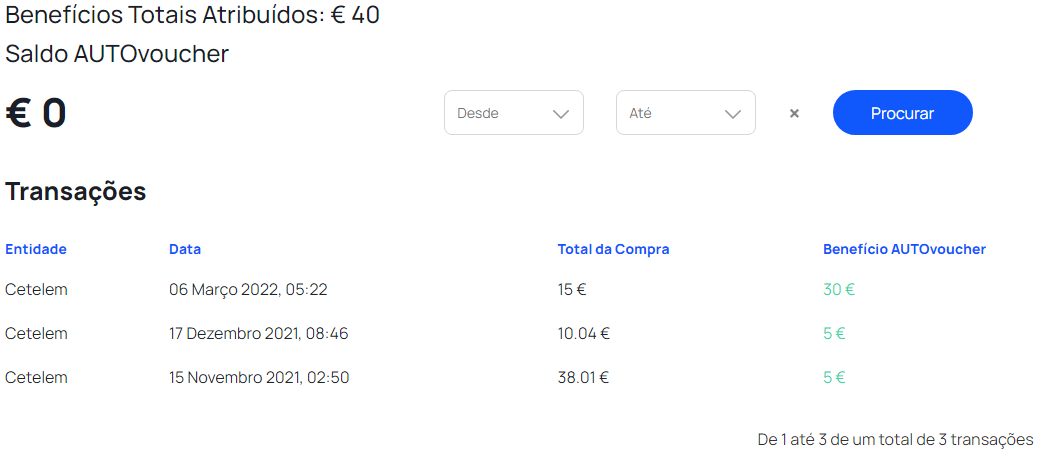Screen dimensions: 1037x453
Task: Click the Benefício AUTOvoucher column header
Action: pos(904,249)
